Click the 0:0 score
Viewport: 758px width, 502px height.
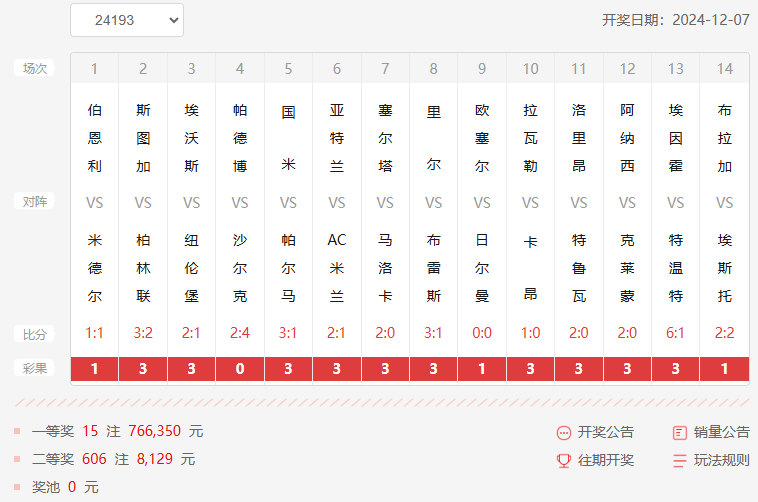coord(482,333)
